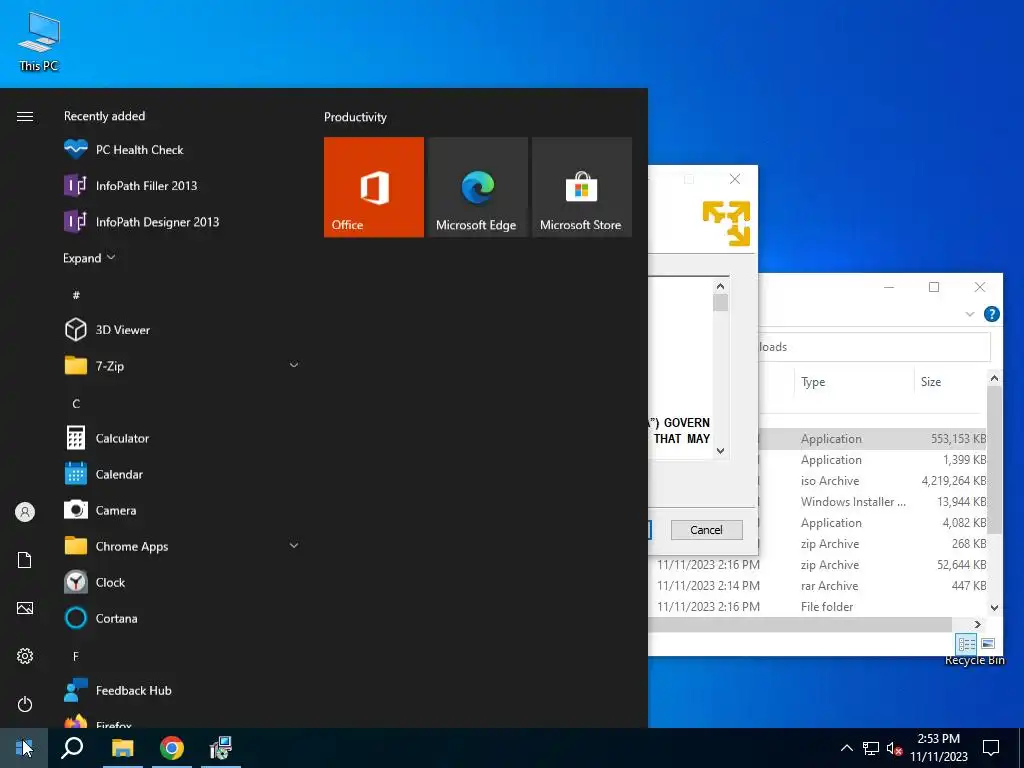Open PC Health Check from Recently added
This screenshot has height=768, width=1024.
click(x=182, y=150)
